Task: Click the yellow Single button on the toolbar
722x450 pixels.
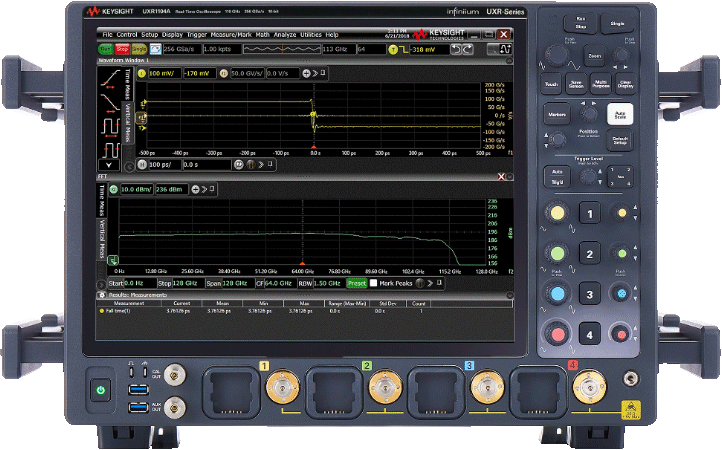Action: pyautogui.click(x=139, y=49)
